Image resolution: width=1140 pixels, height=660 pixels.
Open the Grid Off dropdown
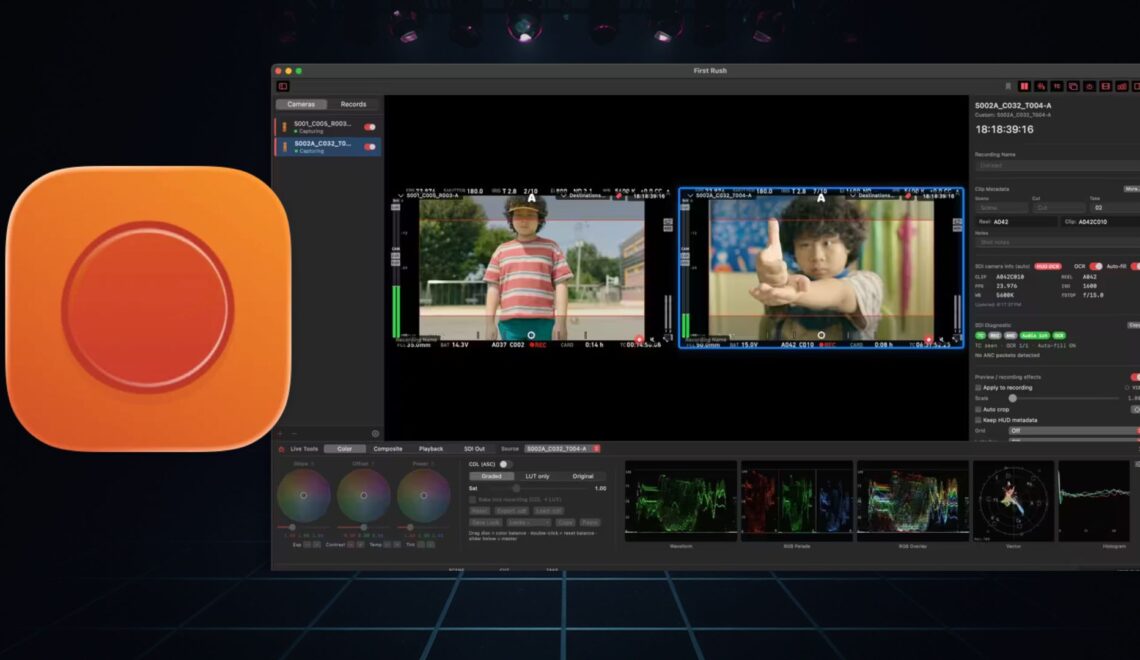click(x=1073, y=430)
